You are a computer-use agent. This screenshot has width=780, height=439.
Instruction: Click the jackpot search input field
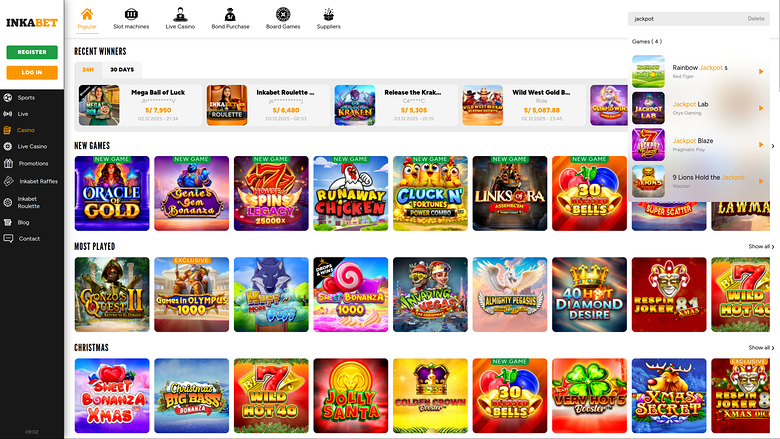point(686,19)
